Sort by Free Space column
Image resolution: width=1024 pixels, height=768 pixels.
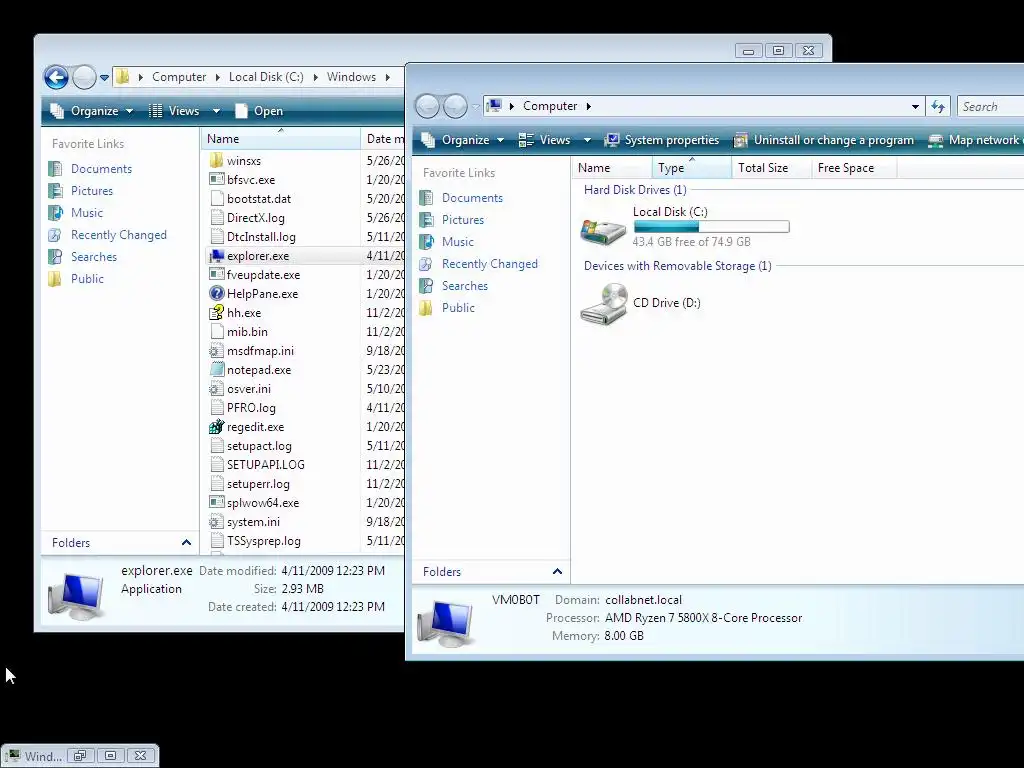[854, 168]
